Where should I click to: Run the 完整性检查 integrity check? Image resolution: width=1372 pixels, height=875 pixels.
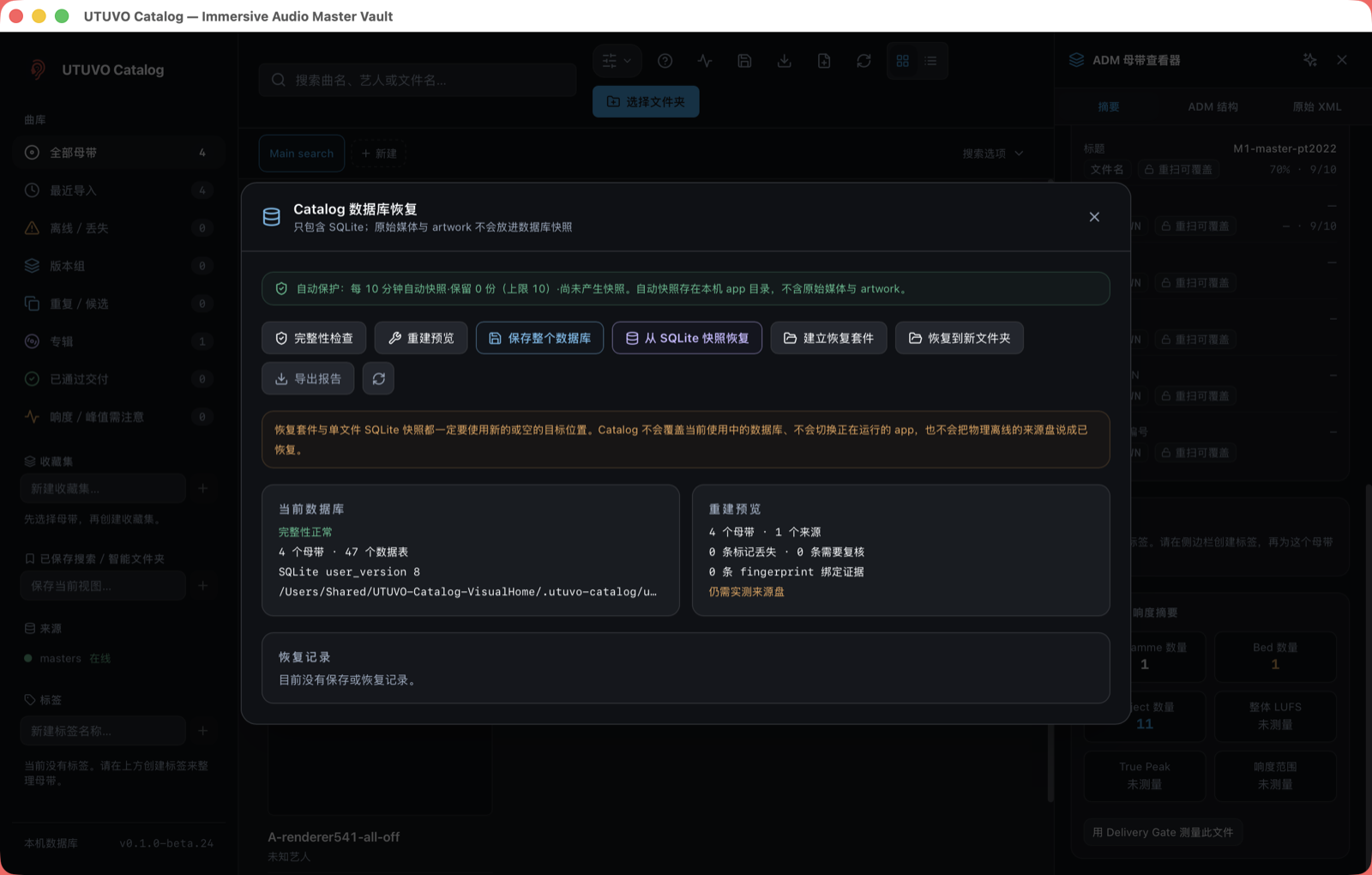click(x=314, y=338)
